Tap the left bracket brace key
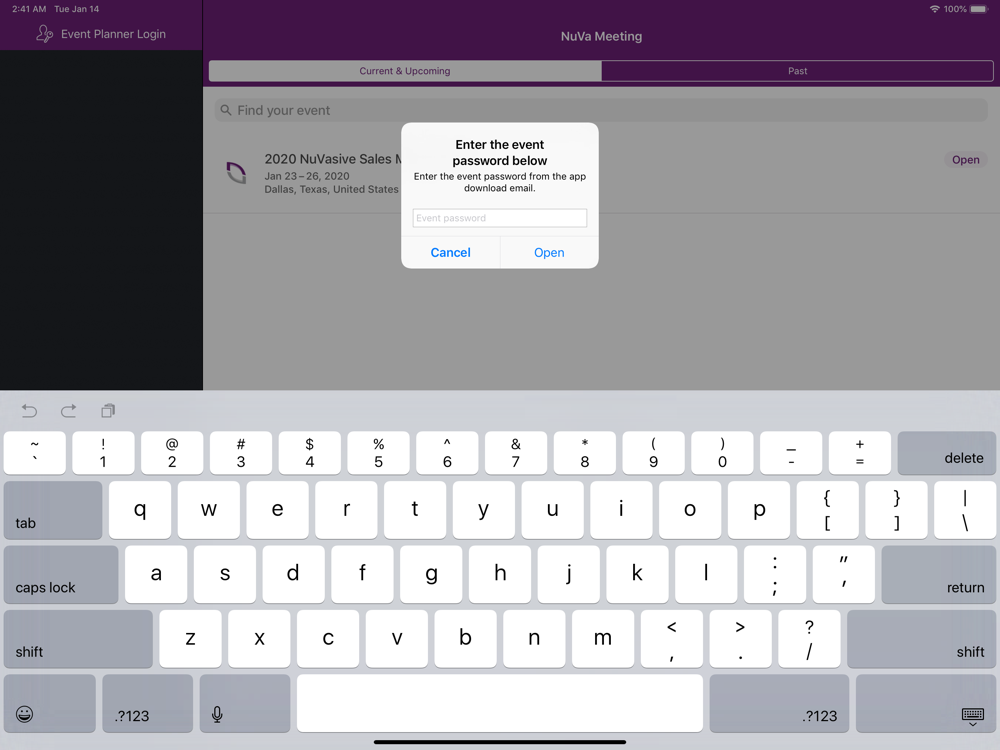Image resolution: width=1000 pixels, height=750 pixels. click(x=827, y=510)
